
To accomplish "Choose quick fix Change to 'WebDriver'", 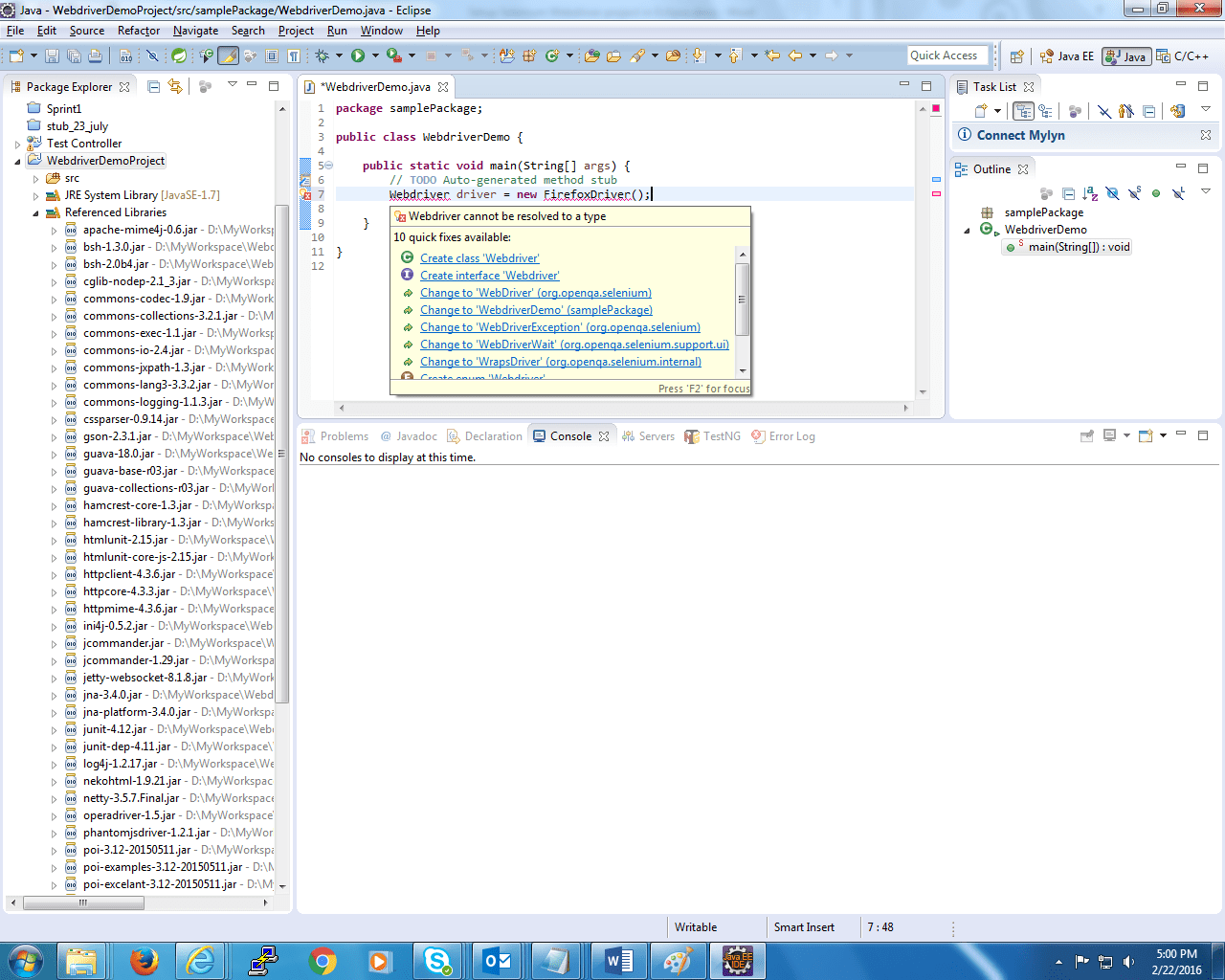I will pos(535,293).
